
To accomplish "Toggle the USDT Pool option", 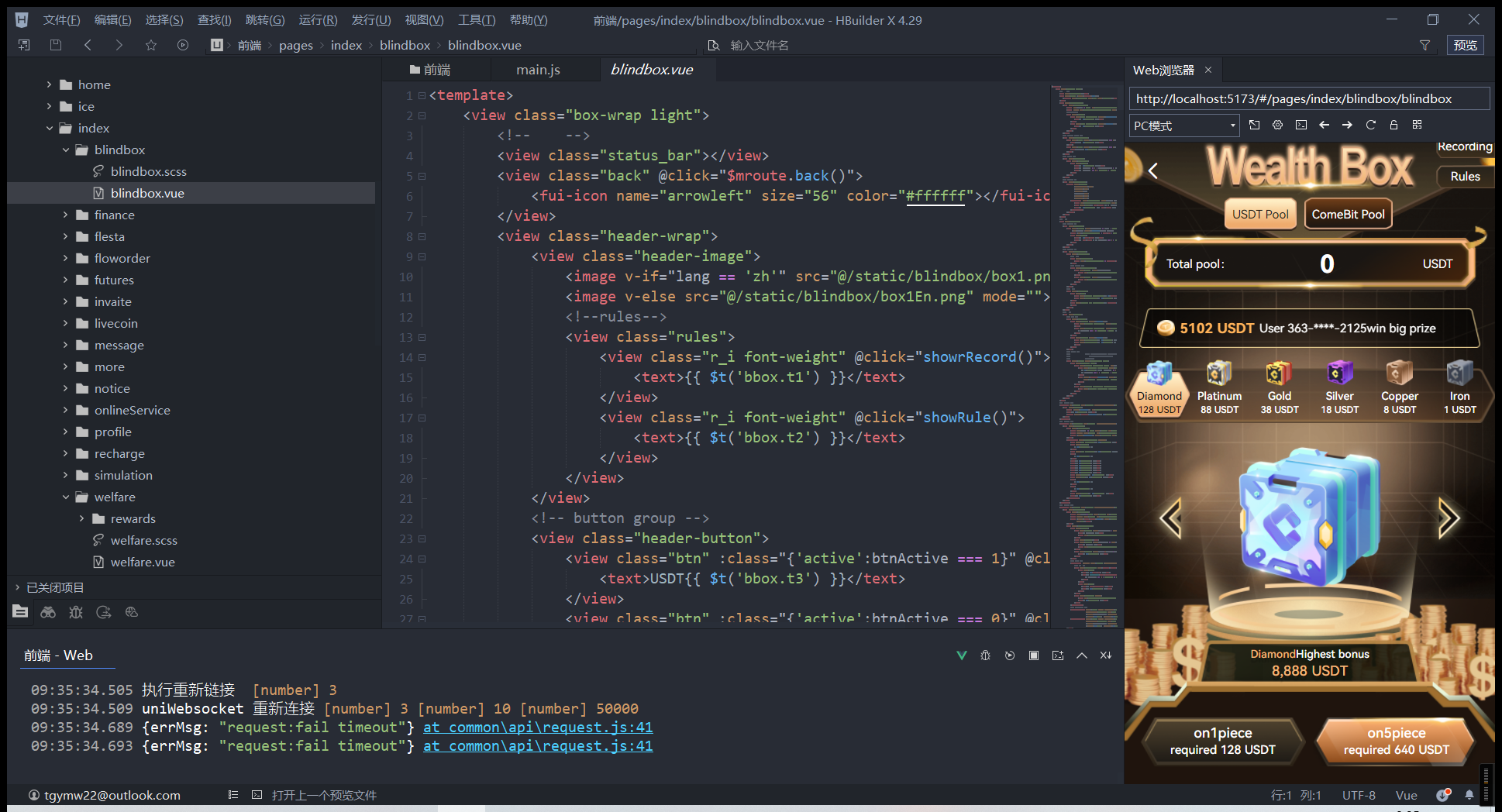I will click(1259, 215).
